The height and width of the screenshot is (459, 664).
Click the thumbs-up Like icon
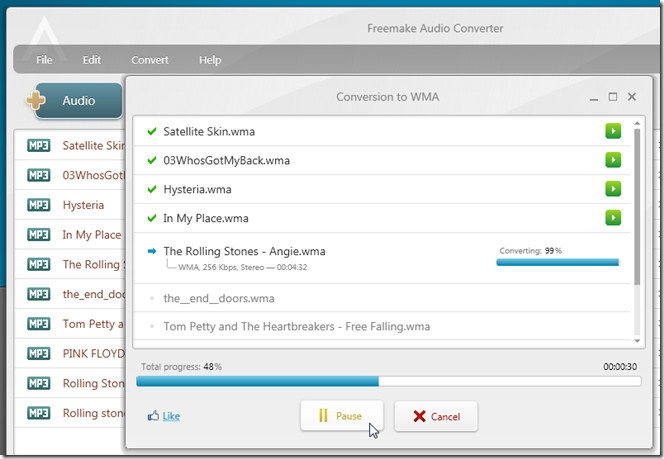click(153, 416)
